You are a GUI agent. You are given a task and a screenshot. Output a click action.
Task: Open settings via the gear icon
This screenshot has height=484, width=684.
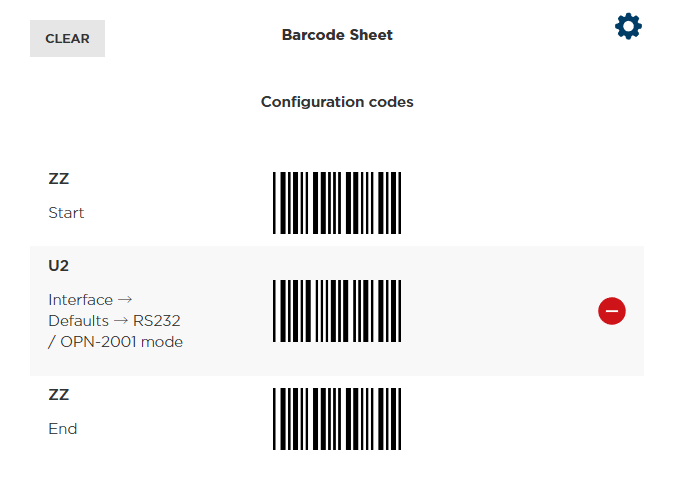628,27
